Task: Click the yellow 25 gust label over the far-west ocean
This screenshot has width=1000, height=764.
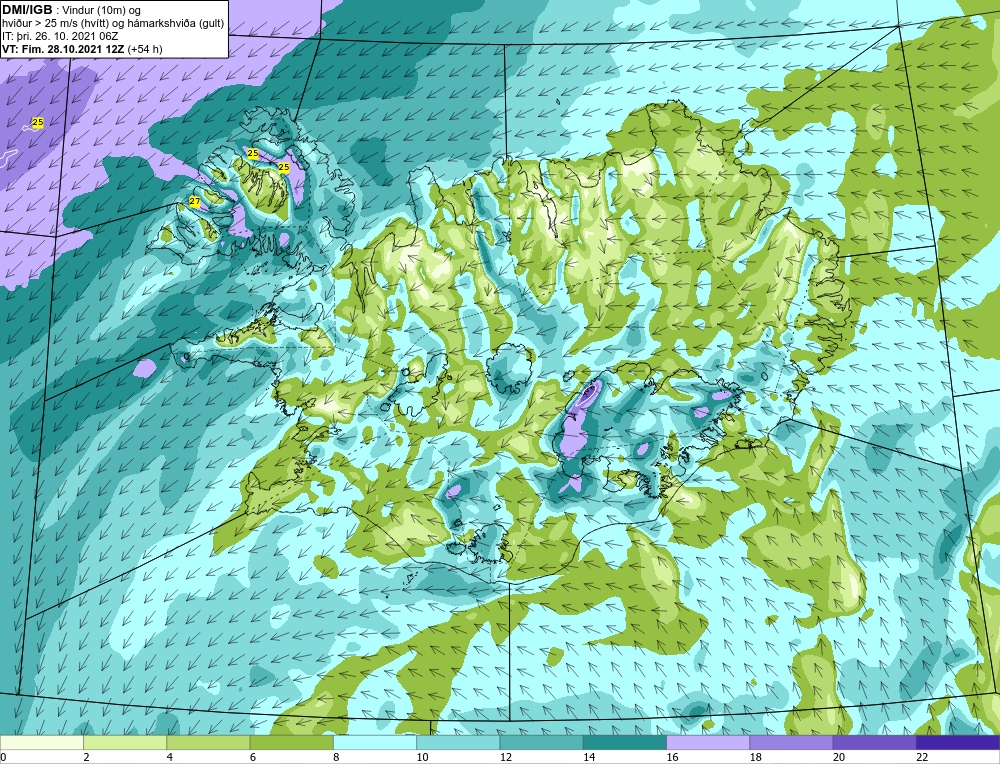Action: point(38,122)
